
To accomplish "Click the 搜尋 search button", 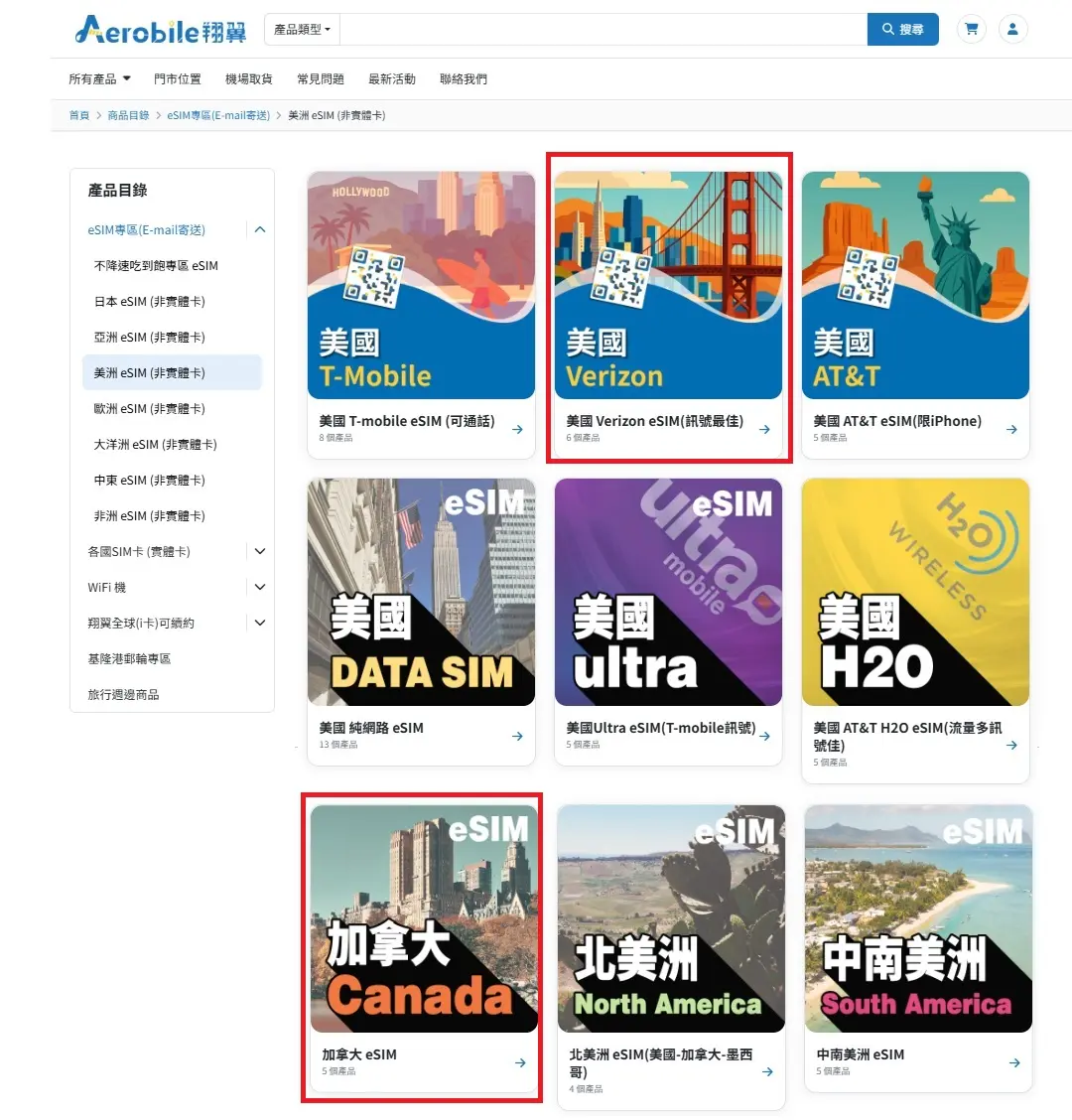I will 901,29.
